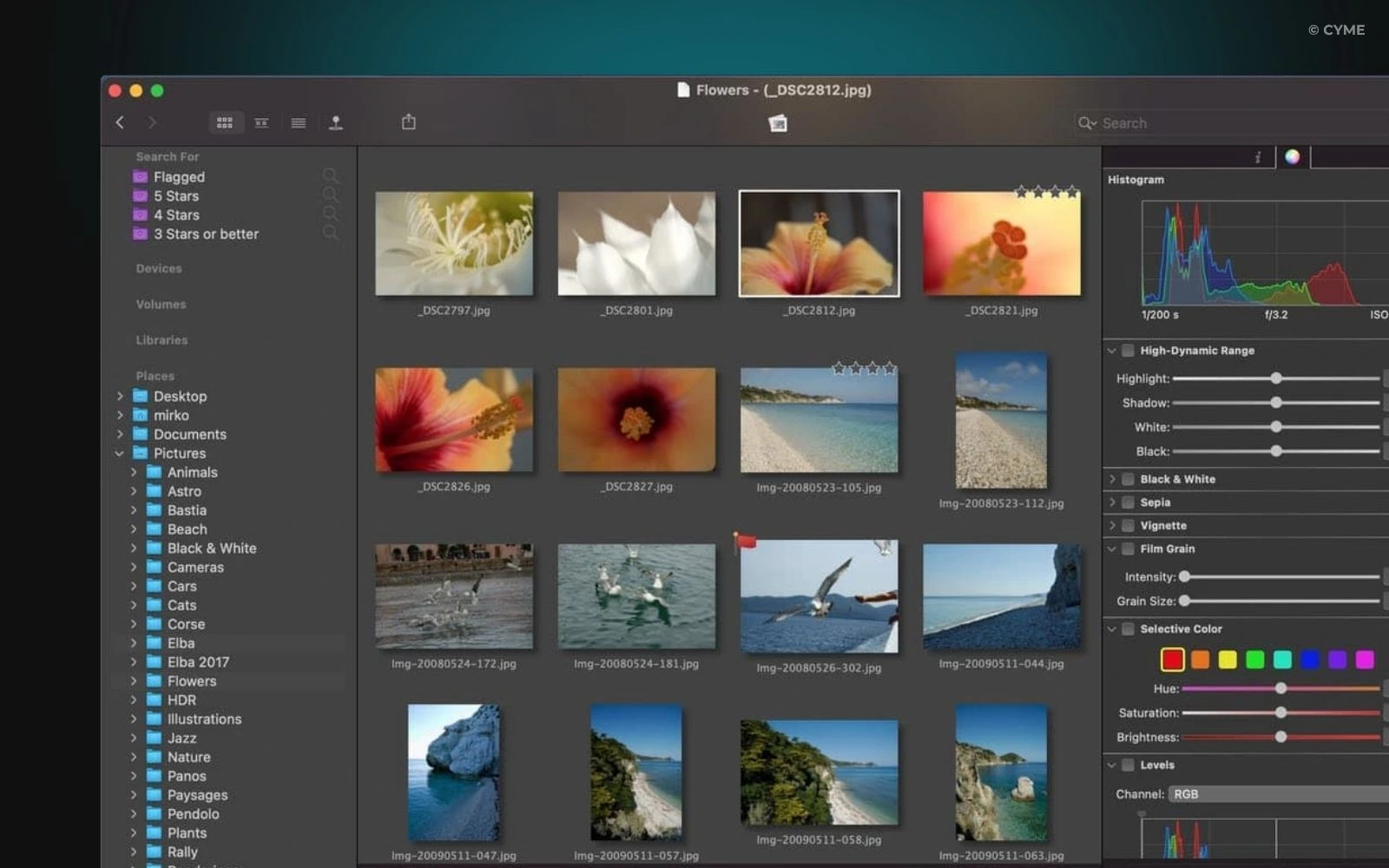The image size is (1389, 868).
Task: Pick the green selective color swatch
Action: point(1254,660)
